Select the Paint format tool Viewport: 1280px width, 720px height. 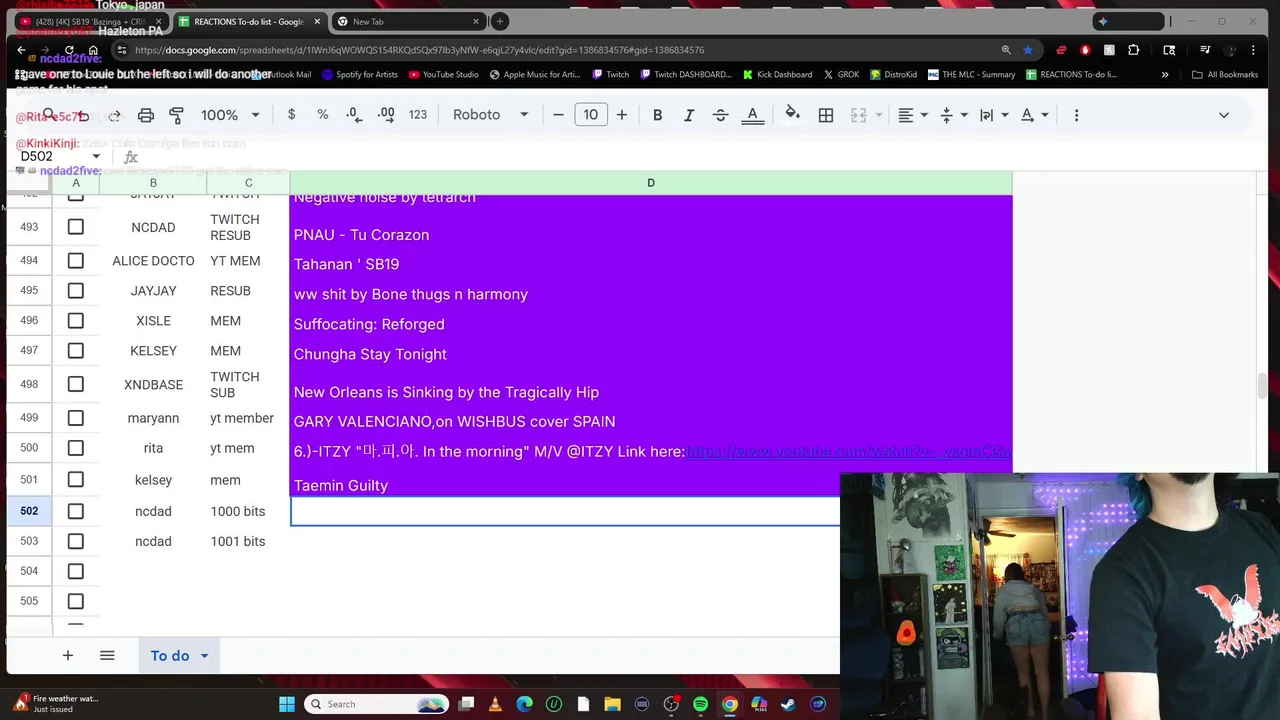coord(177,115)
